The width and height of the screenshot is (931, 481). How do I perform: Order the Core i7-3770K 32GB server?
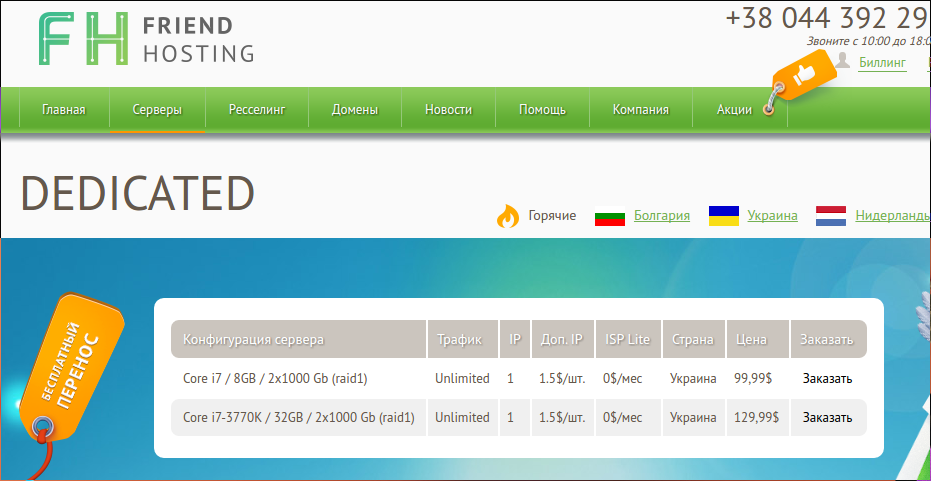[828, 417]
